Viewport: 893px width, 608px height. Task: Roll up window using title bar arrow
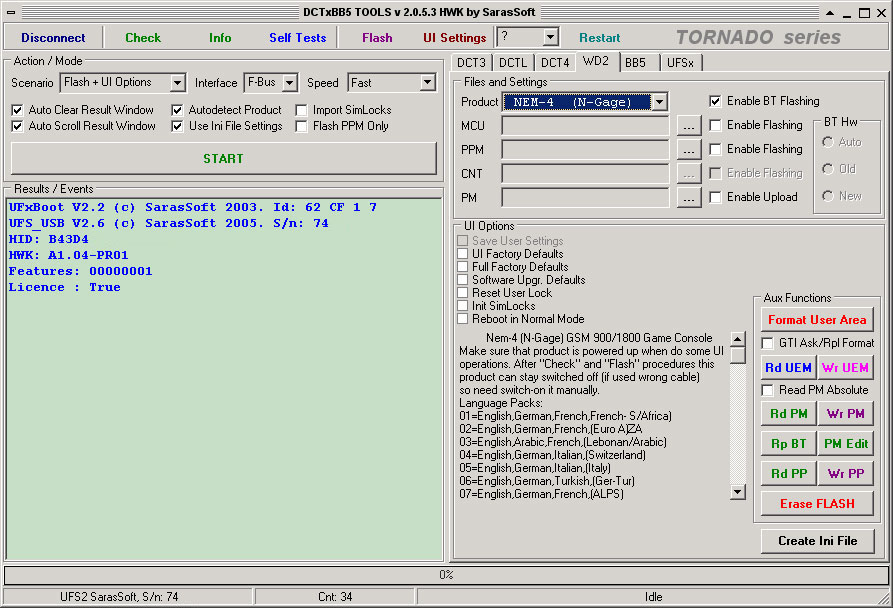tap(830, 13)
